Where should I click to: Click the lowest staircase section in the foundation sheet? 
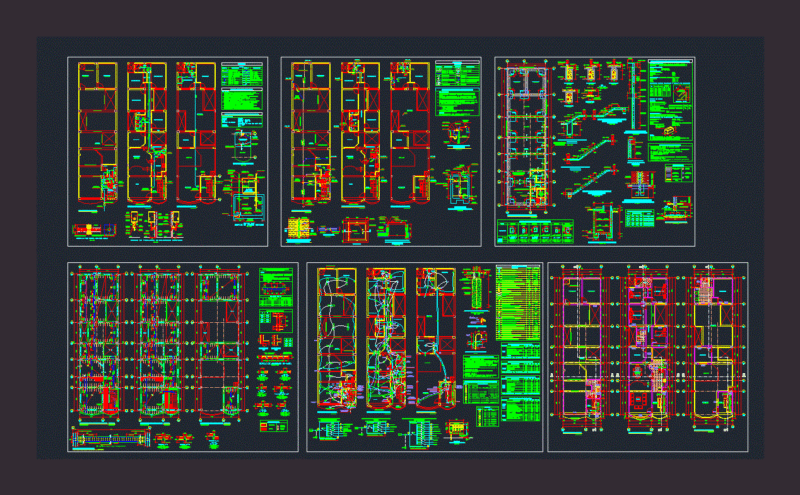591,183
